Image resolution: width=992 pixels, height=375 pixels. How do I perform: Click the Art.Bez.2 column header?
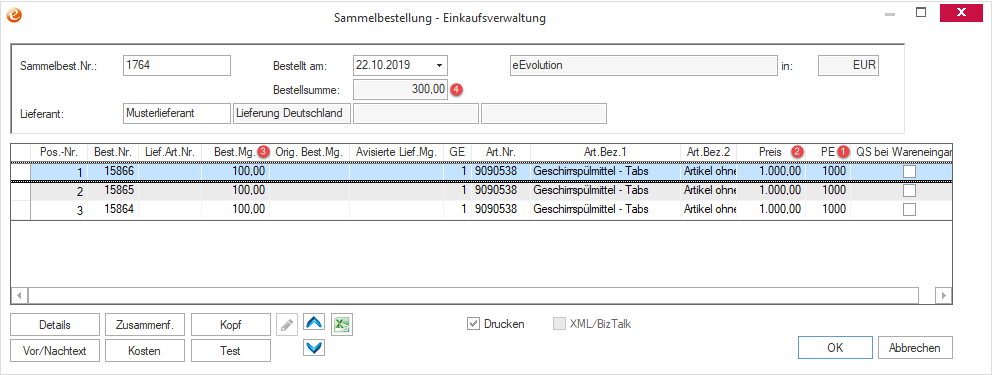[709, 152]
